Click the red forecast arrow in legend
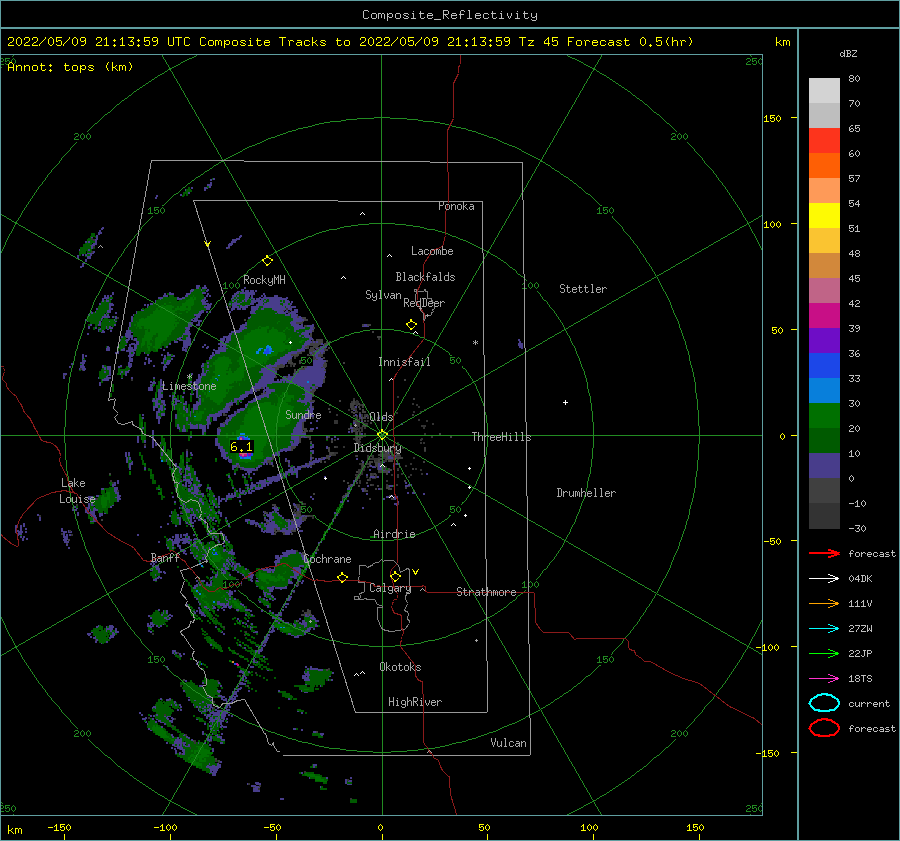 [824, 553]
